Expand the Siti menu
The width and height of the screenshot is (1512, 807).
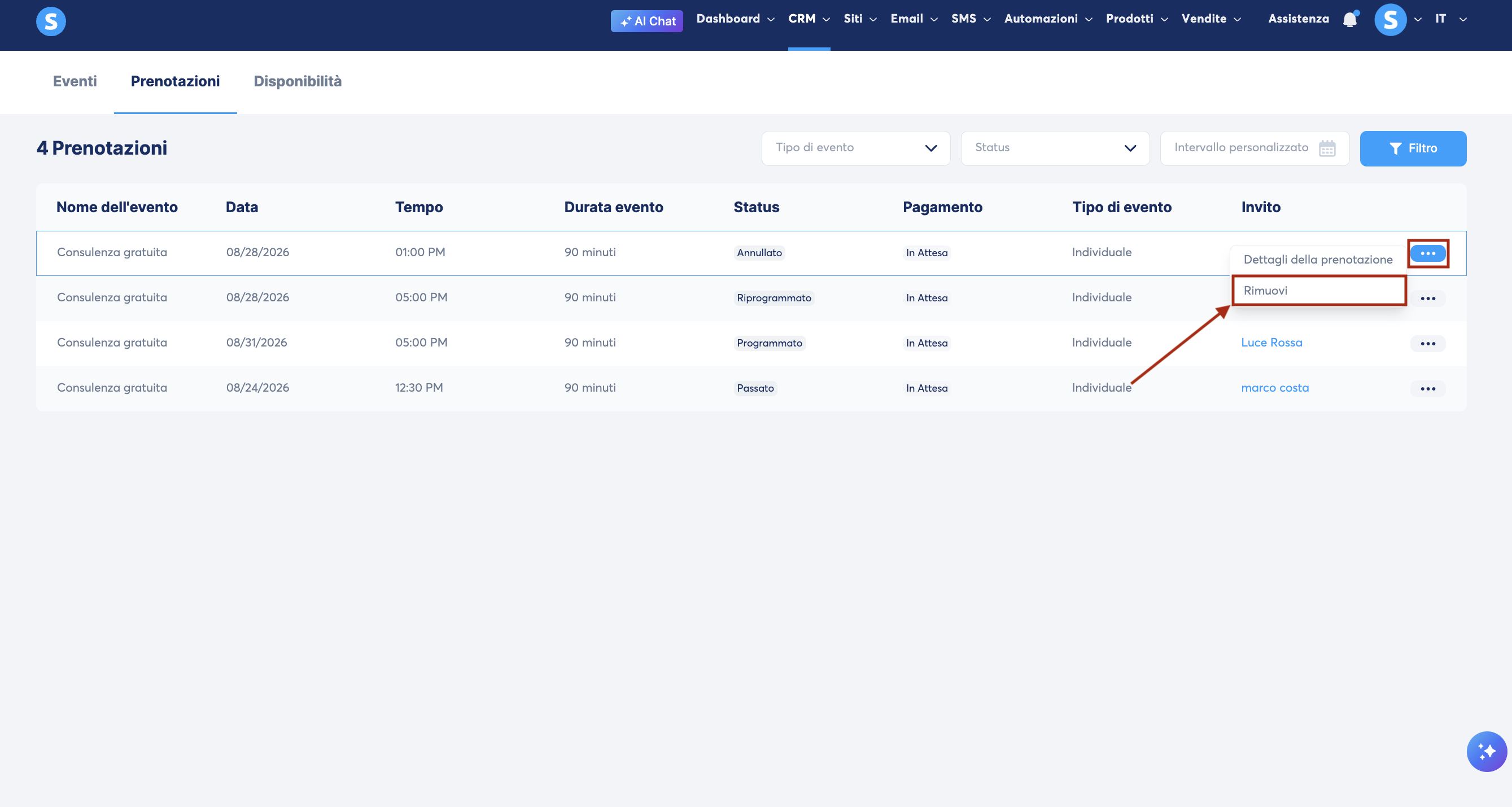coord(860,19)
